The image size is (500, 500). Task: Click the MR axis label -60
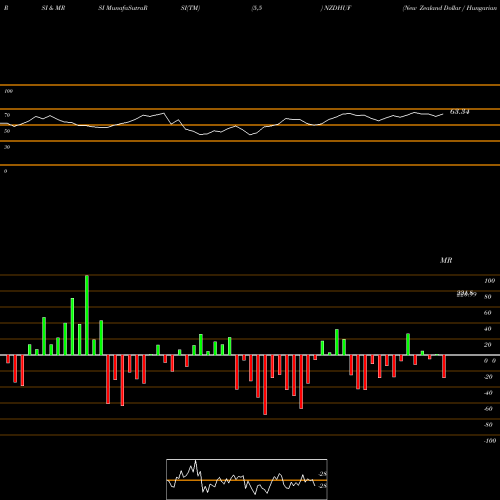point(488,409)
